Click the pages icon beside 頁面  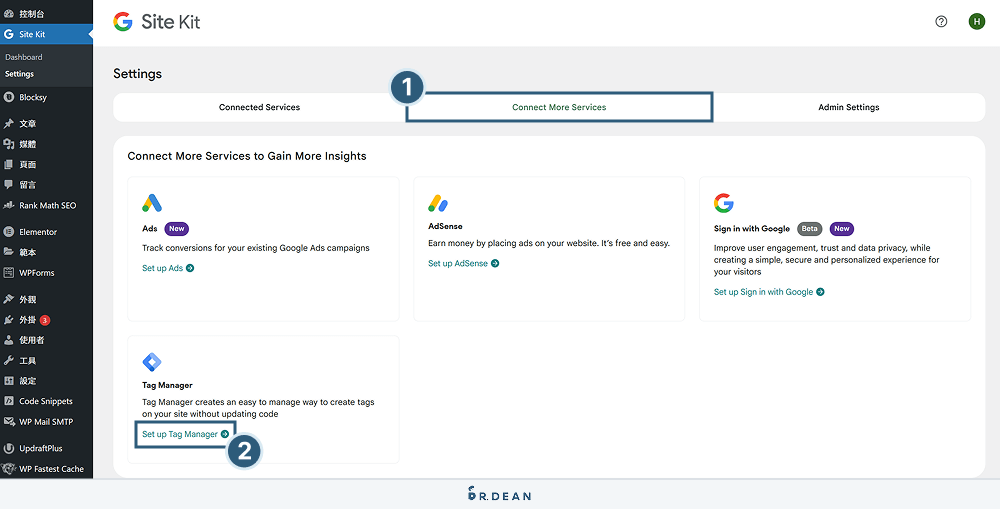click(9, 165)
